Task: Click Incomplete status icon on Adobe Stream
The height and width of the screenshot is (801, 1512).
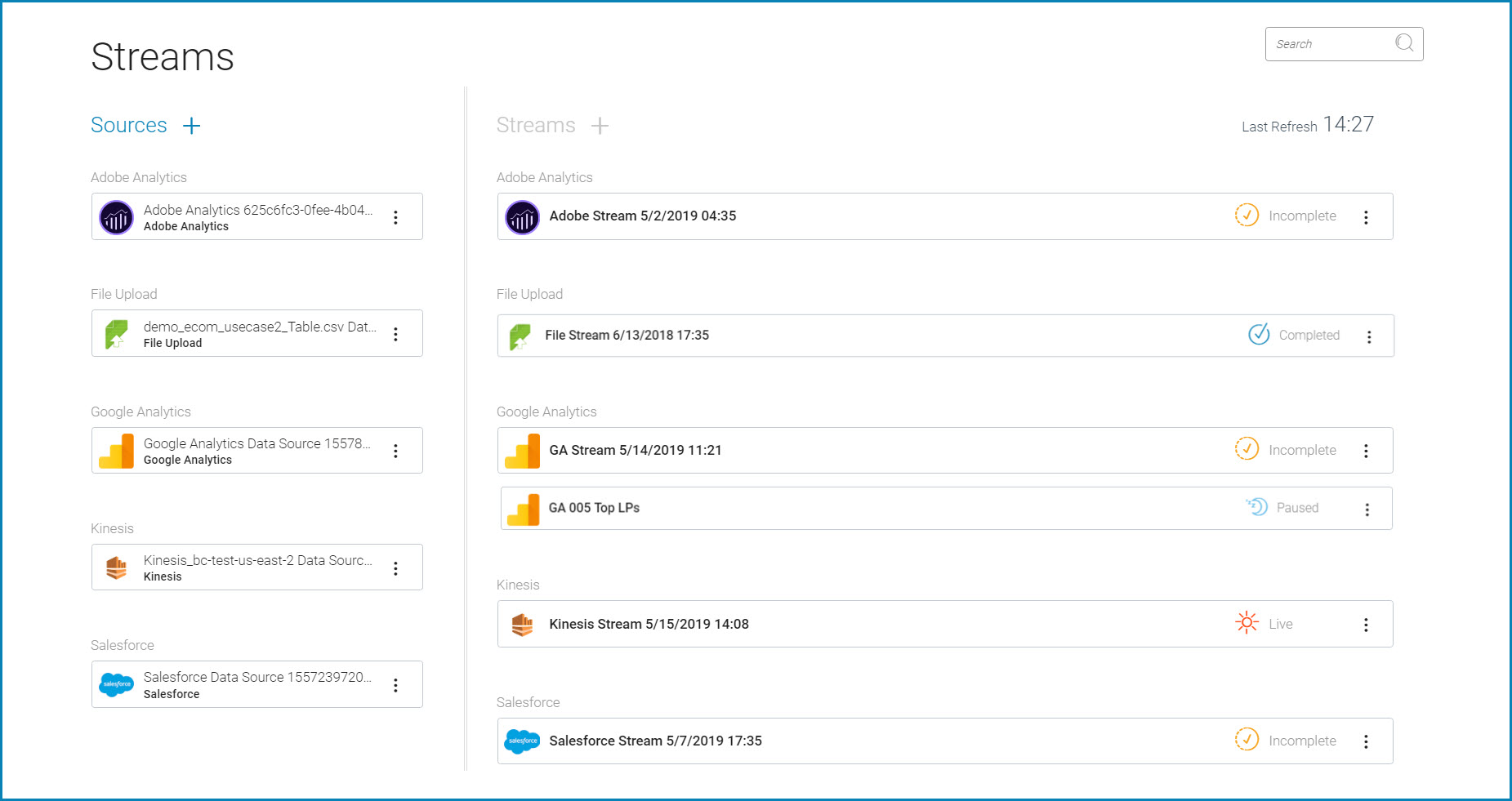Action: tap(1247, 215)
